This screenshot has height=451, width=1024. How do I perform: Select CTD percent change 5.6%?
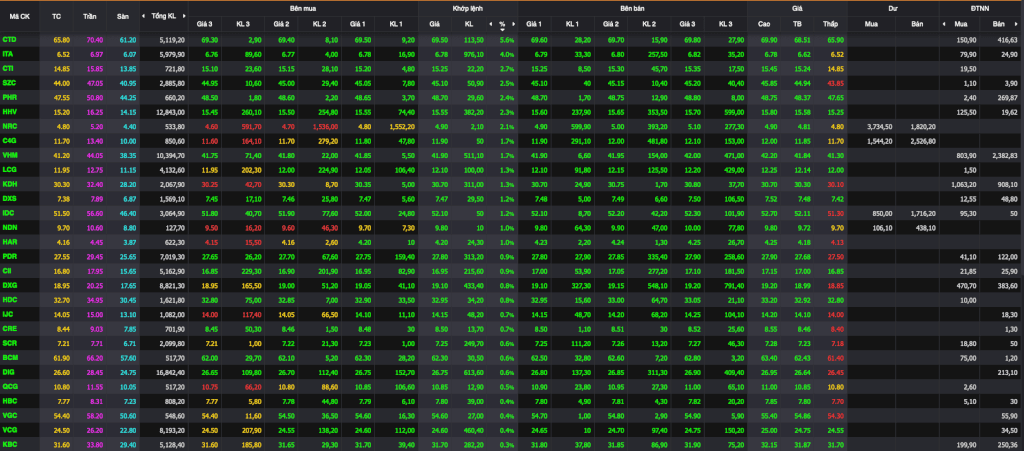tap(507, 40)
